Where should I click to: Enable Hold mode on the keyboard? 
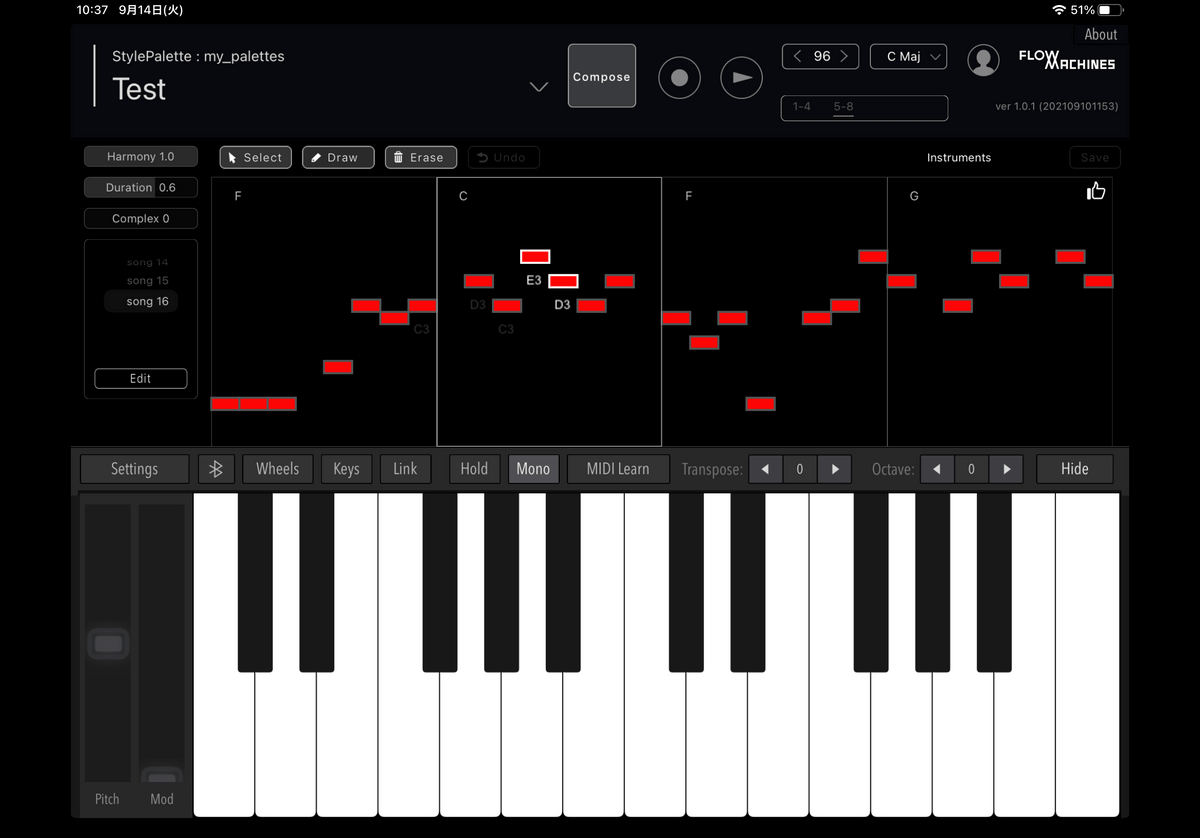click(x=473, y=468)
